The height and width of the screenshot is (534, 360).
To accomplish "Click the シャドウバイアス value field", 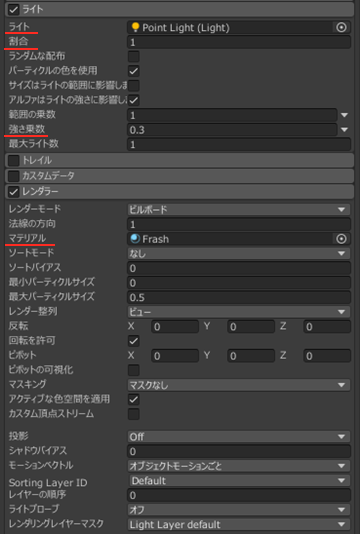I will [239, 452].
